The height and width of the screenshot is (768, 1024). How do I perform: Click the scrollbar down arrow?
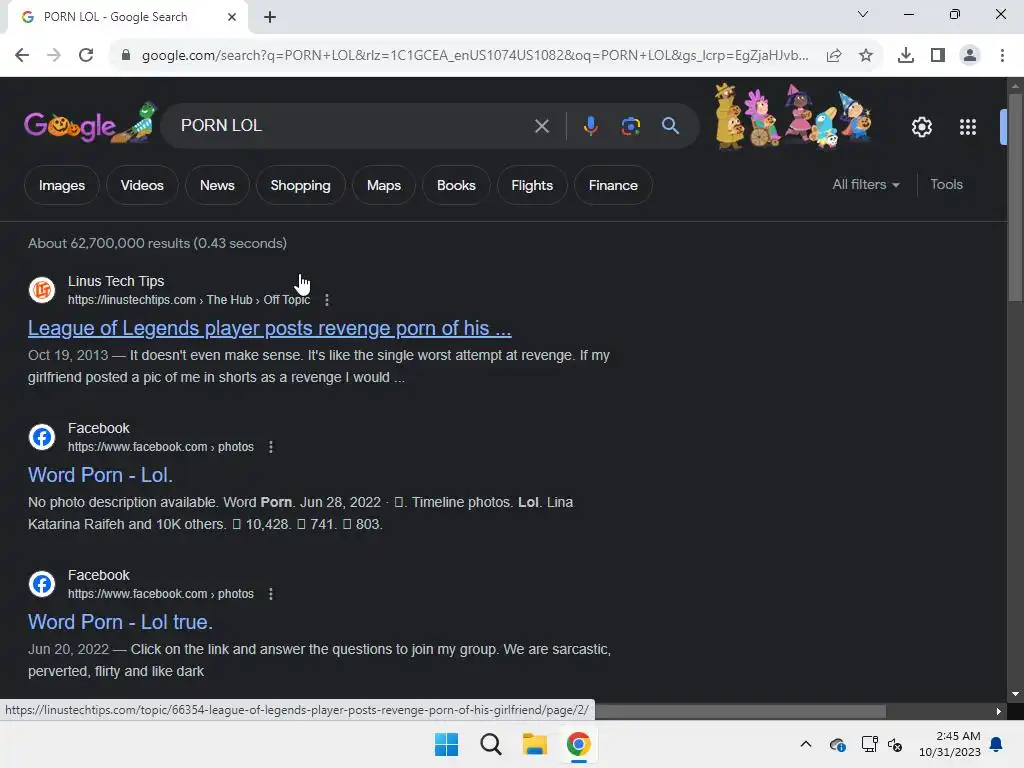pyautogui.click(x=1015, y=694)
